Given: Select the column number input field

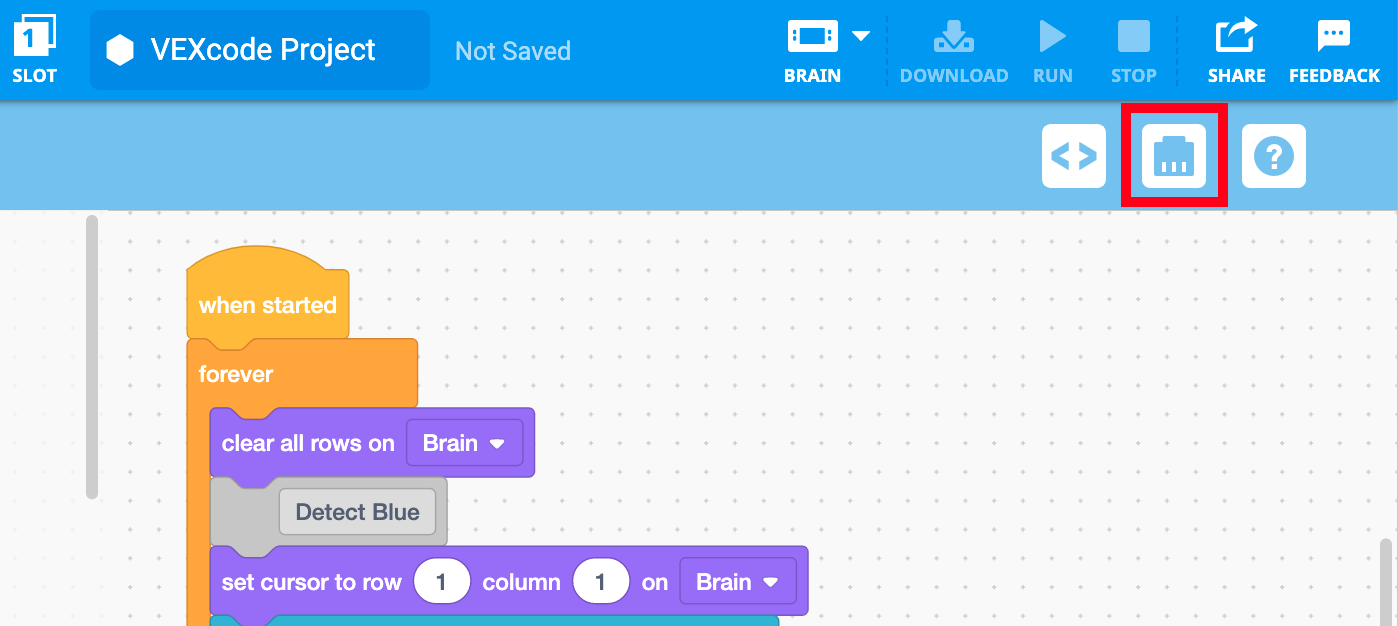Looking at the screenshot, I should (x=600, y=582).
